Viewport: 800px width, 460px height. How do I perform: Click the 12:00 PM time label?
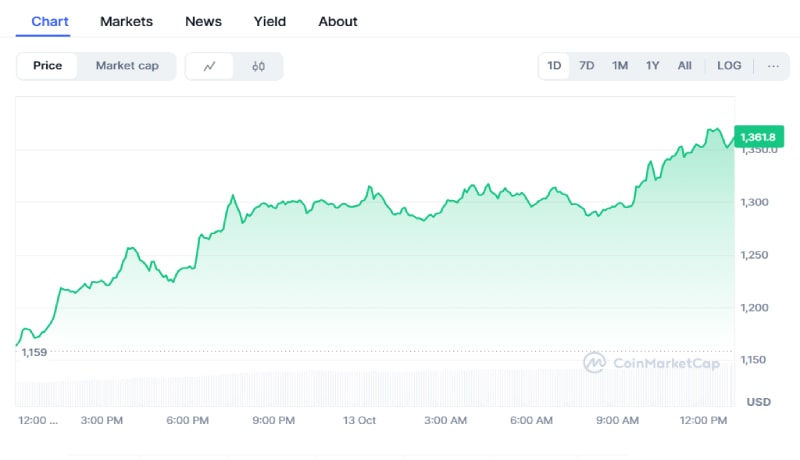703,420
